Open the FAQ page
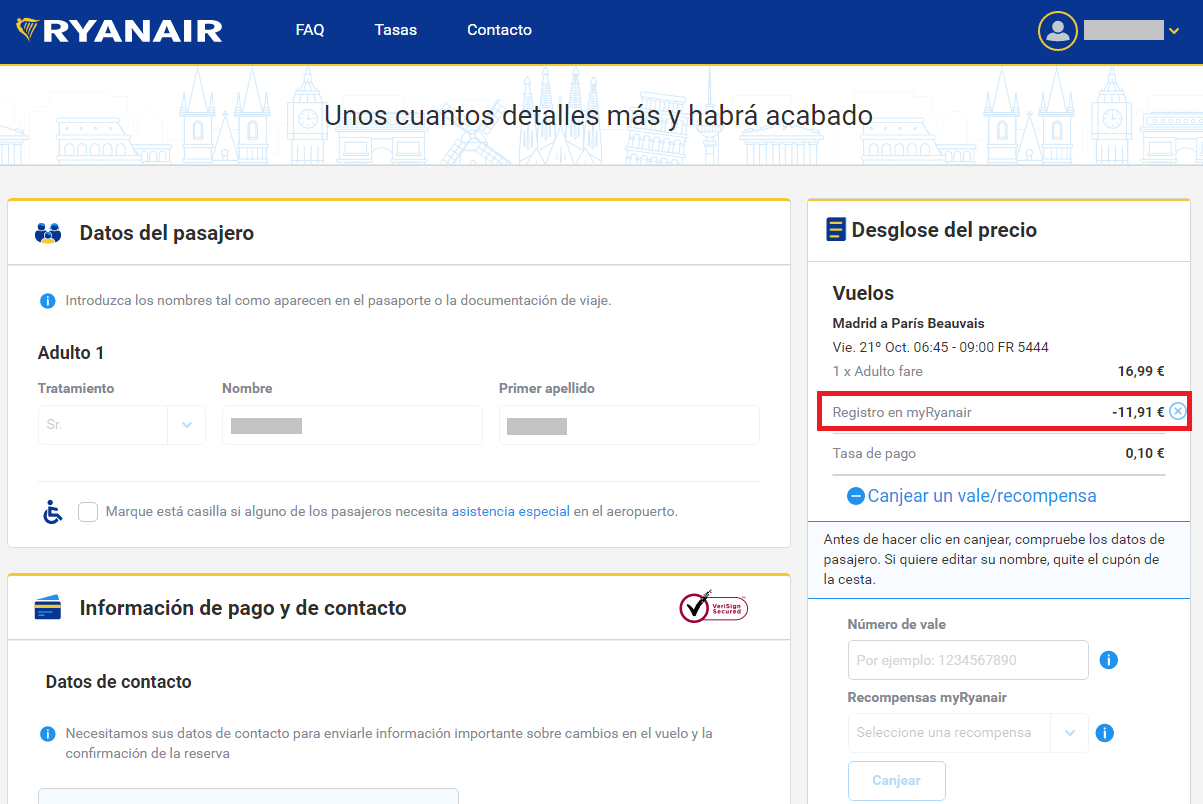 pos(310,30)
